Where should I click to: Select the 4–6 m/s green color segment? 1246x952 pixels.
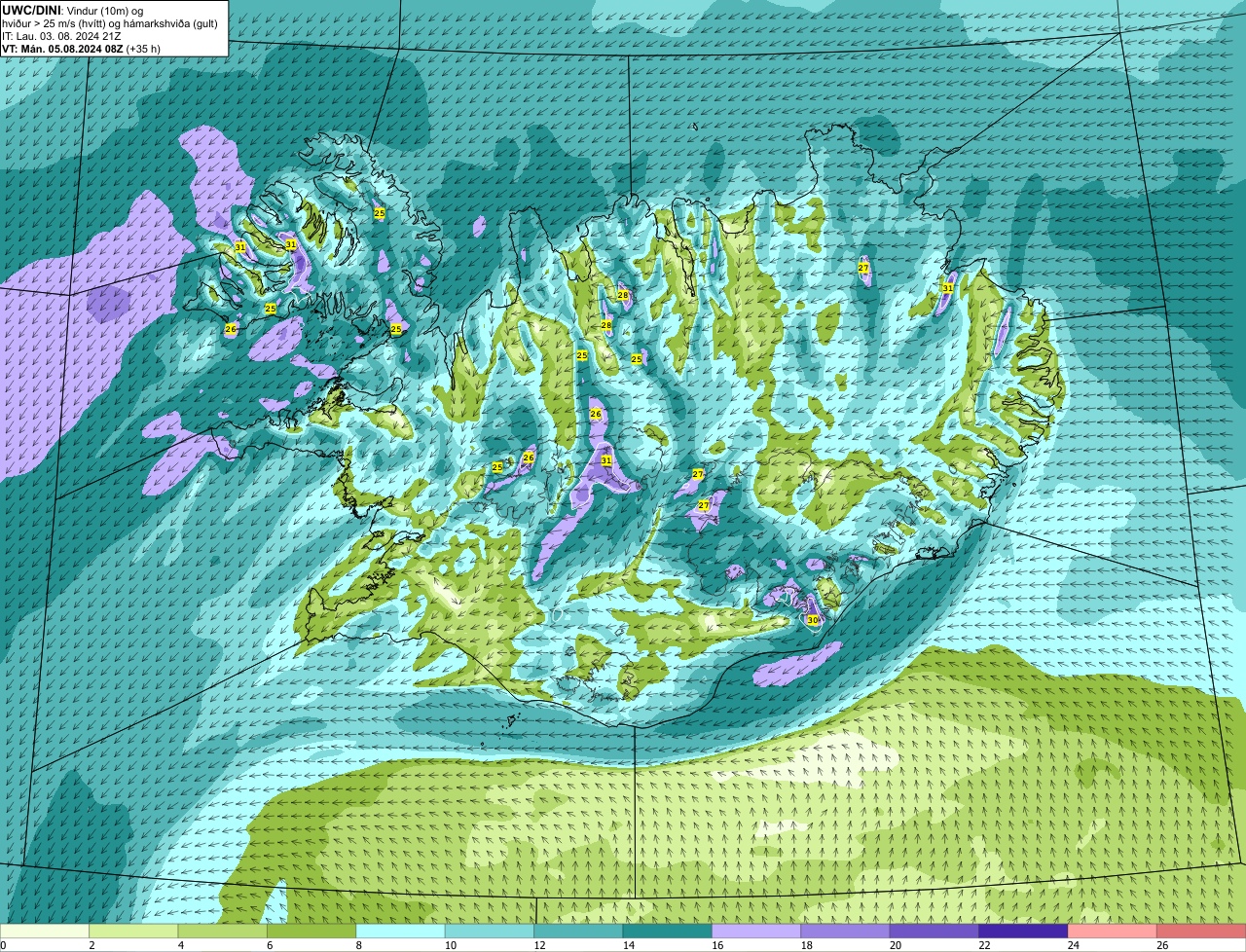pos(223,932)
